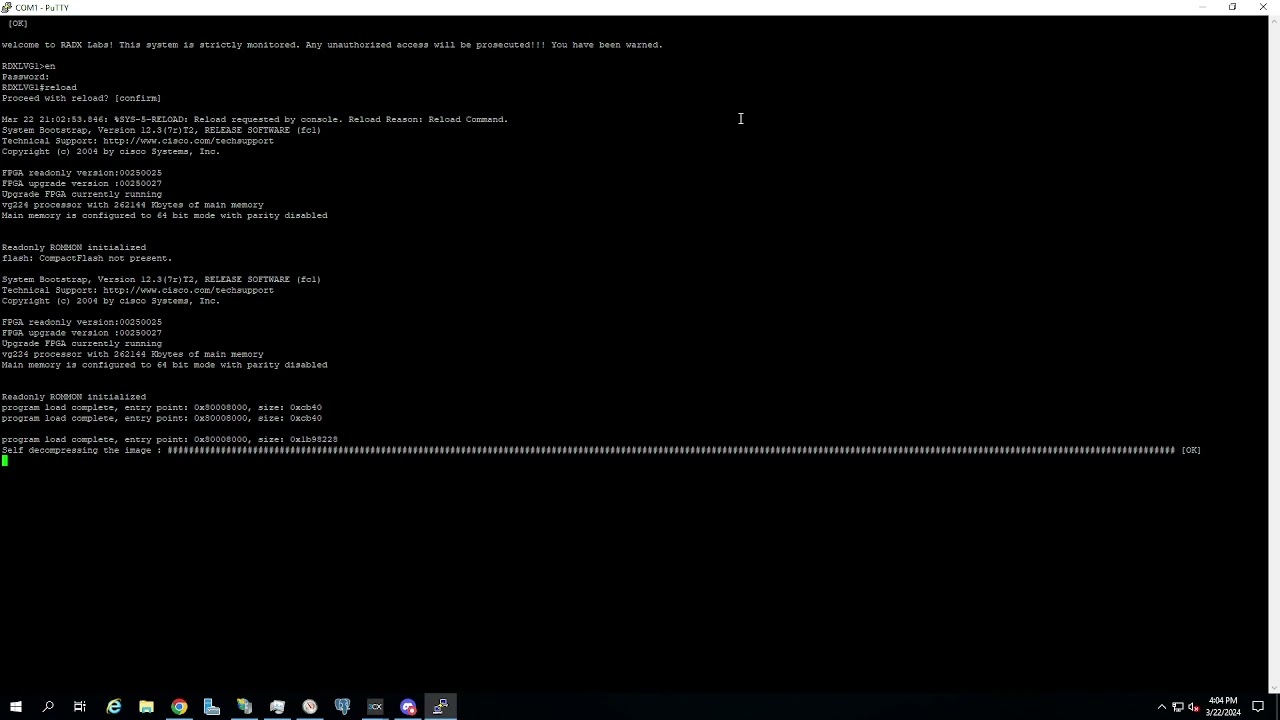Select the active PuTTY taskbar icon
Image resolution: width=1280 pixels, height=720 pixels.
[441, 707]
